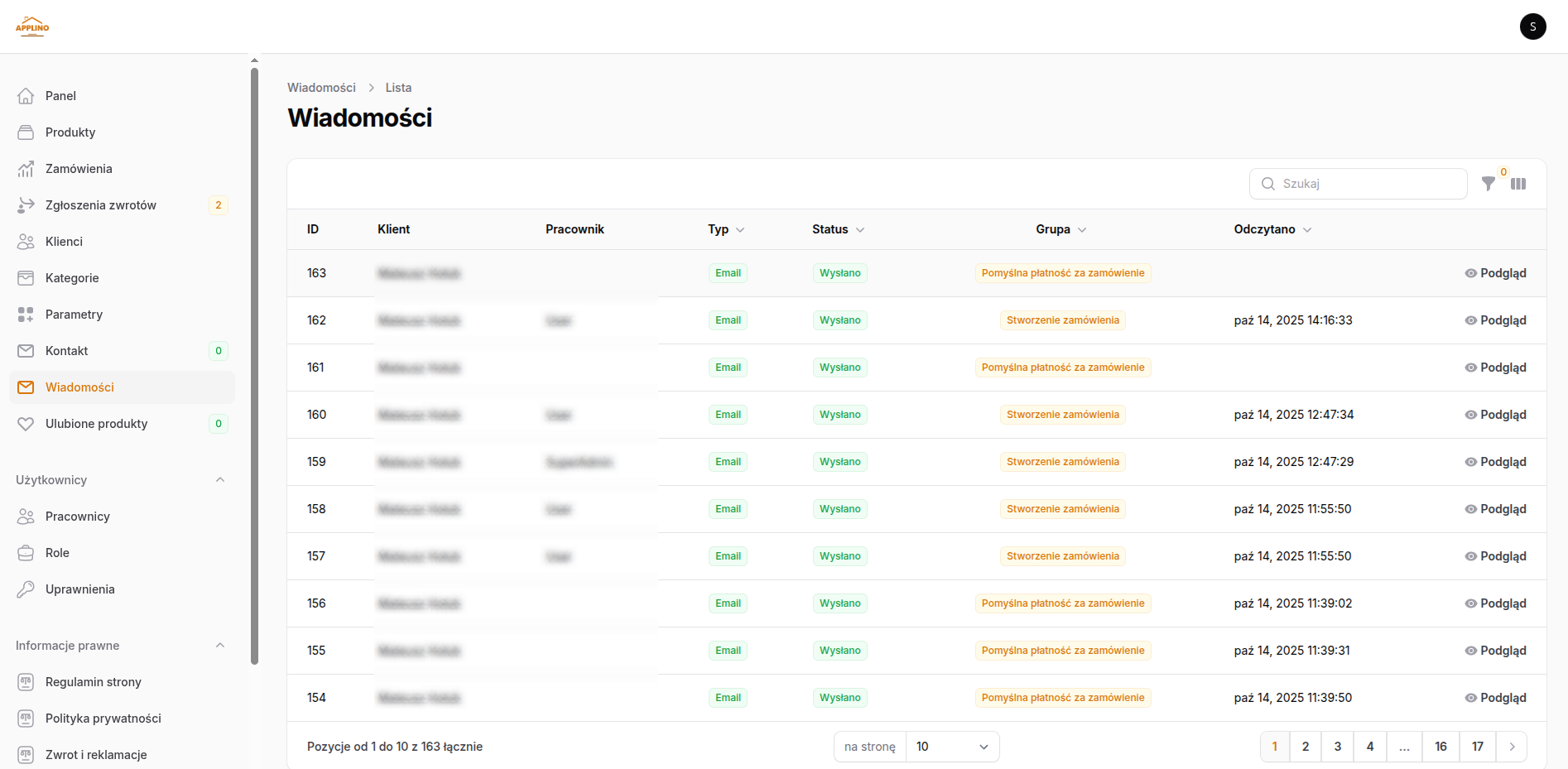Viewport: 1568px width, 769px height.
Task: Open Parametry in the sidebar
Action: tap(74, 315)
